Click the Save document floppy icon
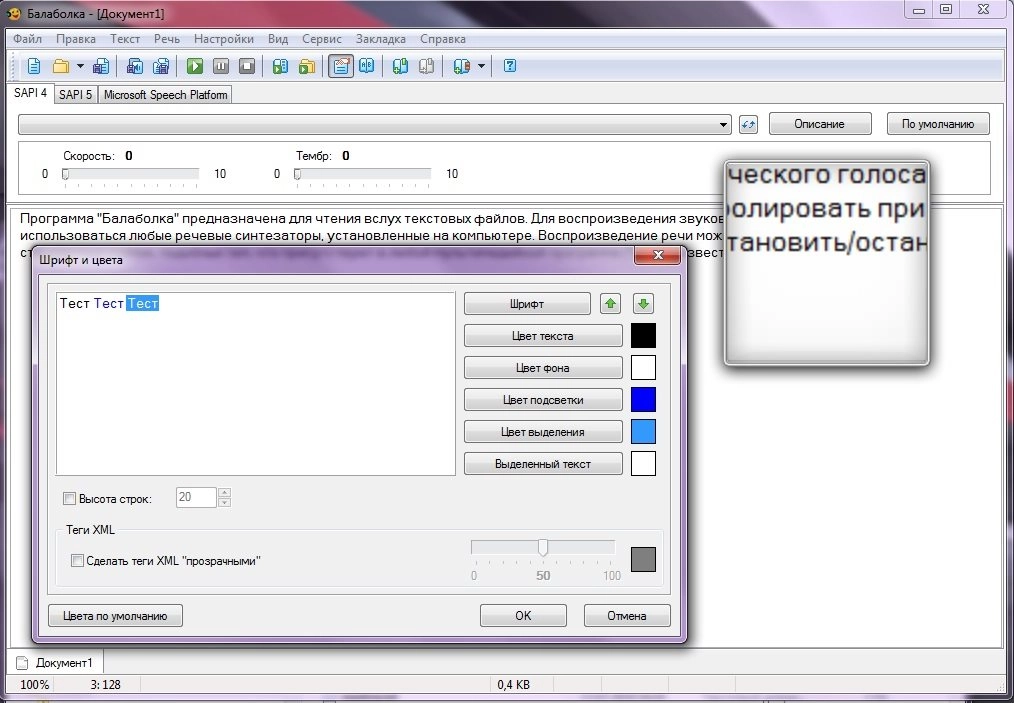The height and width of the screenshot is (703, 1014). [x=100, y=66]
